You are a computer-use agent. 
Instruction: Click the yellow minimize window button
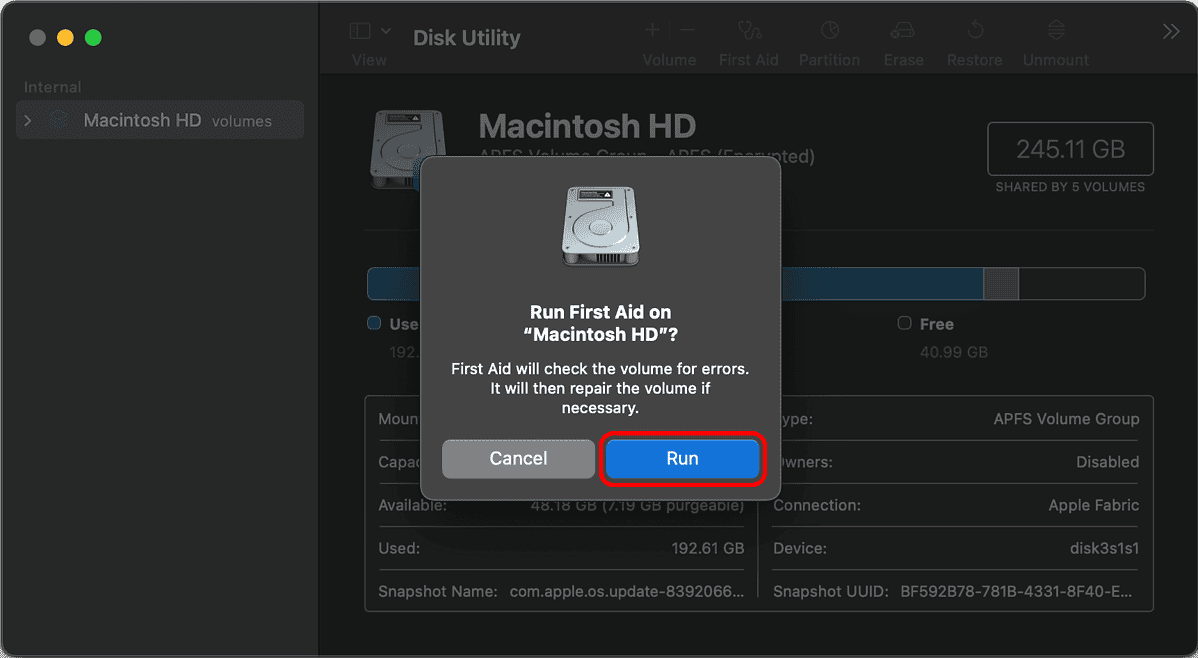[66, 37]
